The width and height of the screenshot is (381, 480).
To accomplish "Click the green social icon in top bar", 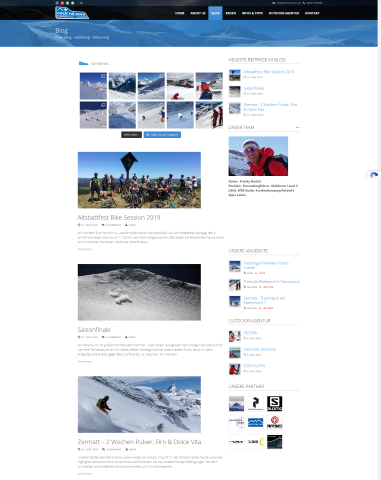I will [x=67, y=3].
